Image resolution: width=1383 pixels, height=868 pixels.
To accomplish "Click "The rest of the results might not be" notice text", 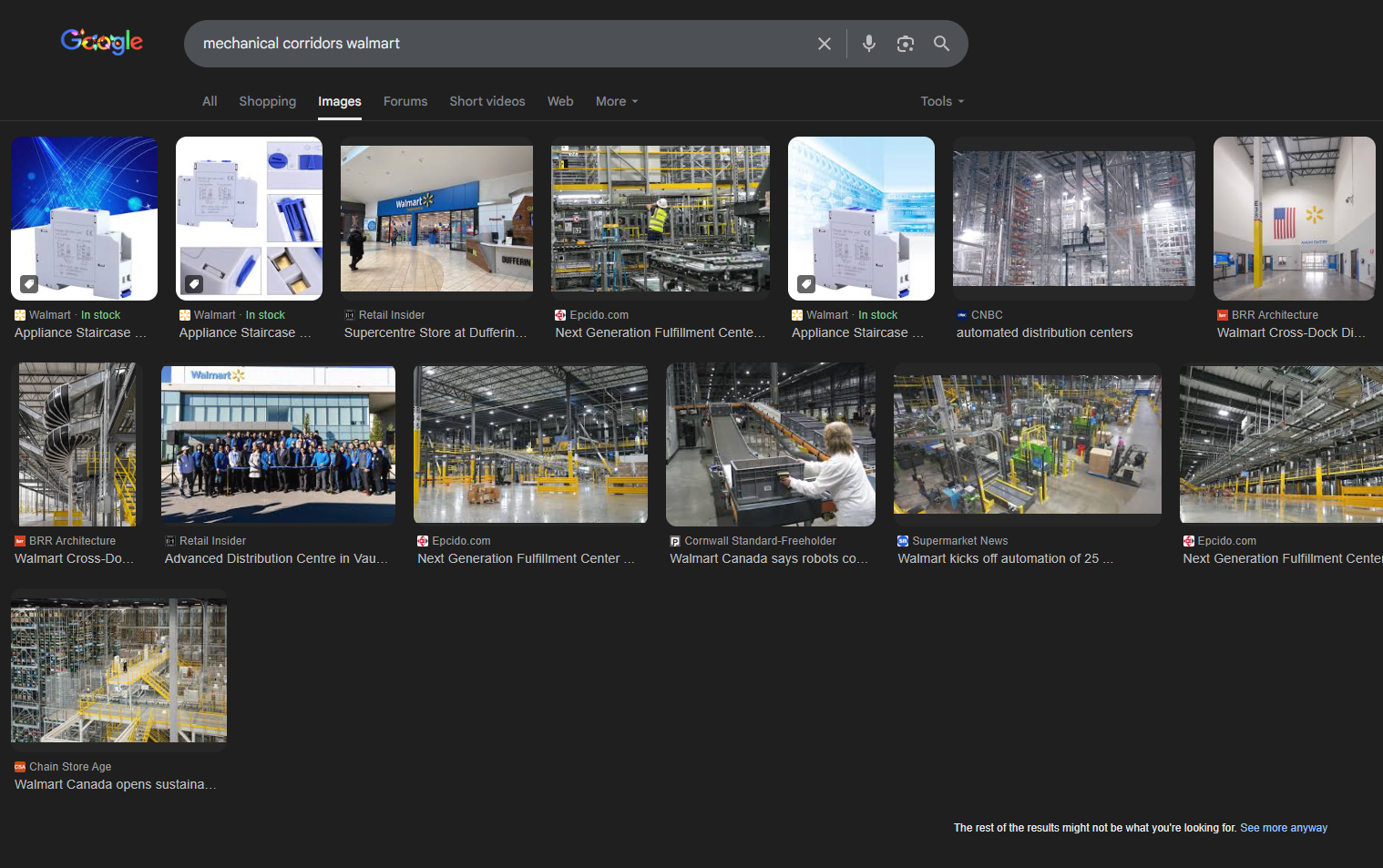I will coord(1095,828).
